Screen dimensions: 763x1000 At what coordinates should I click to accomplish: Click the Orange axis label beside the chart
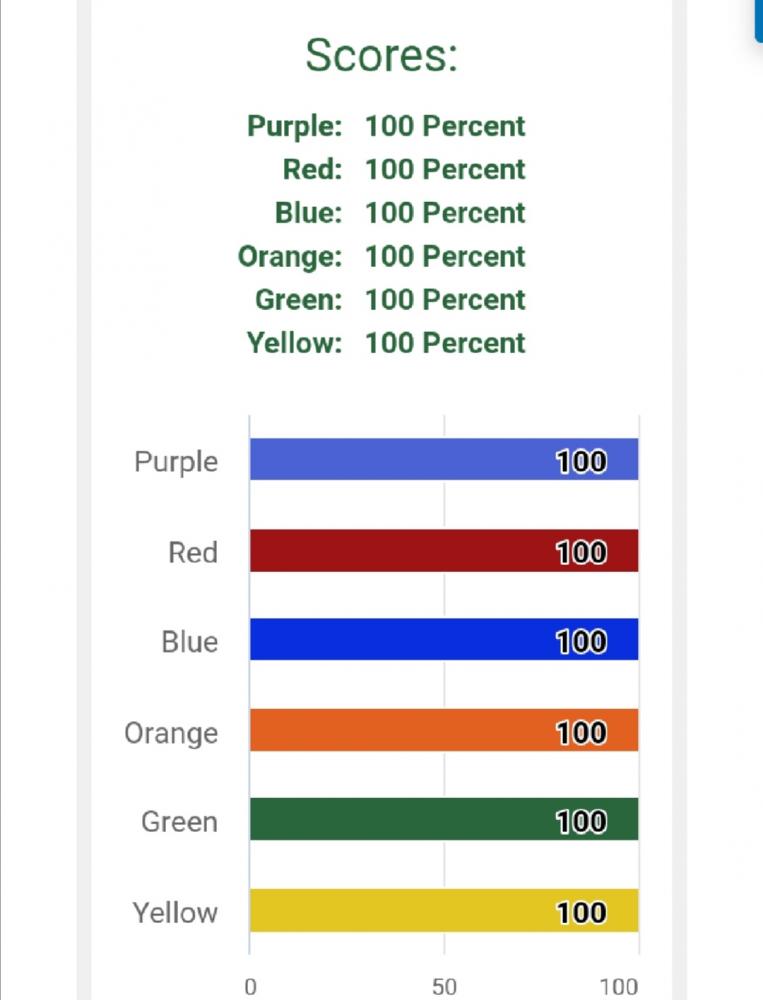click(x=171, y=733)
